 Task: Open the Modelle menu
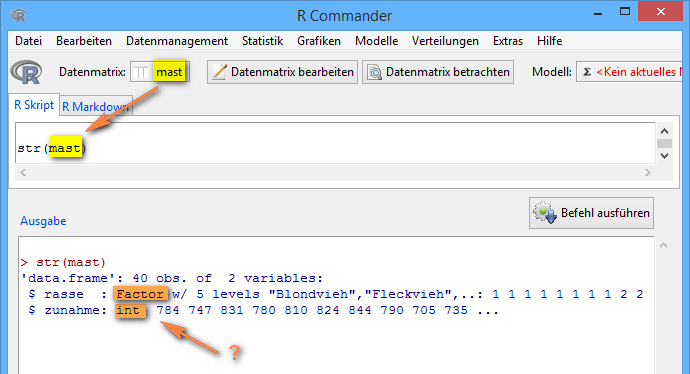(376, 41)
